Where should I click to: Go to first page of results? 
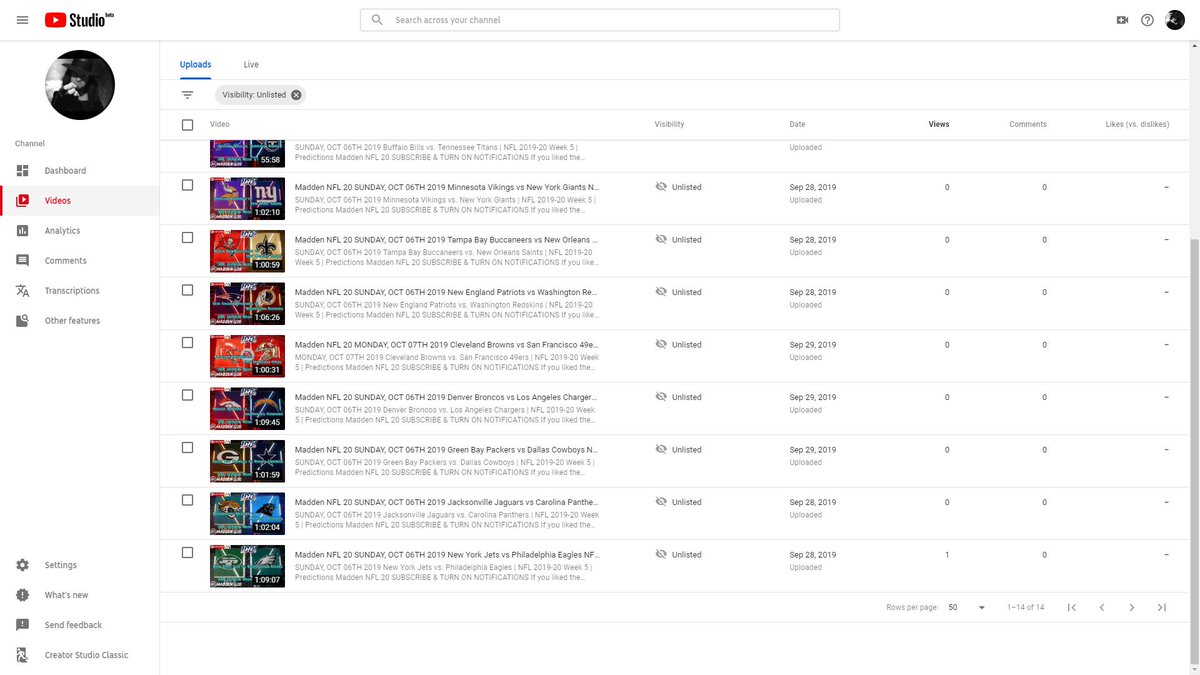tap(1071, 607)
